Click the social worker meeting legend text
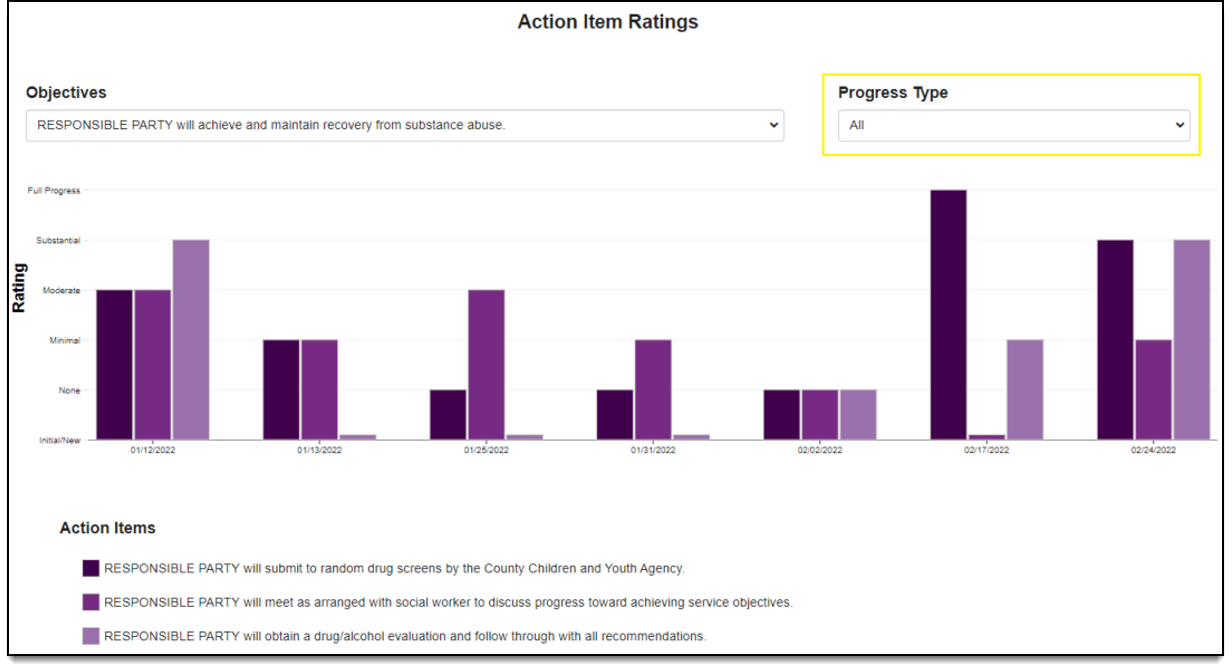1232x671 pixels. point(448,602)
